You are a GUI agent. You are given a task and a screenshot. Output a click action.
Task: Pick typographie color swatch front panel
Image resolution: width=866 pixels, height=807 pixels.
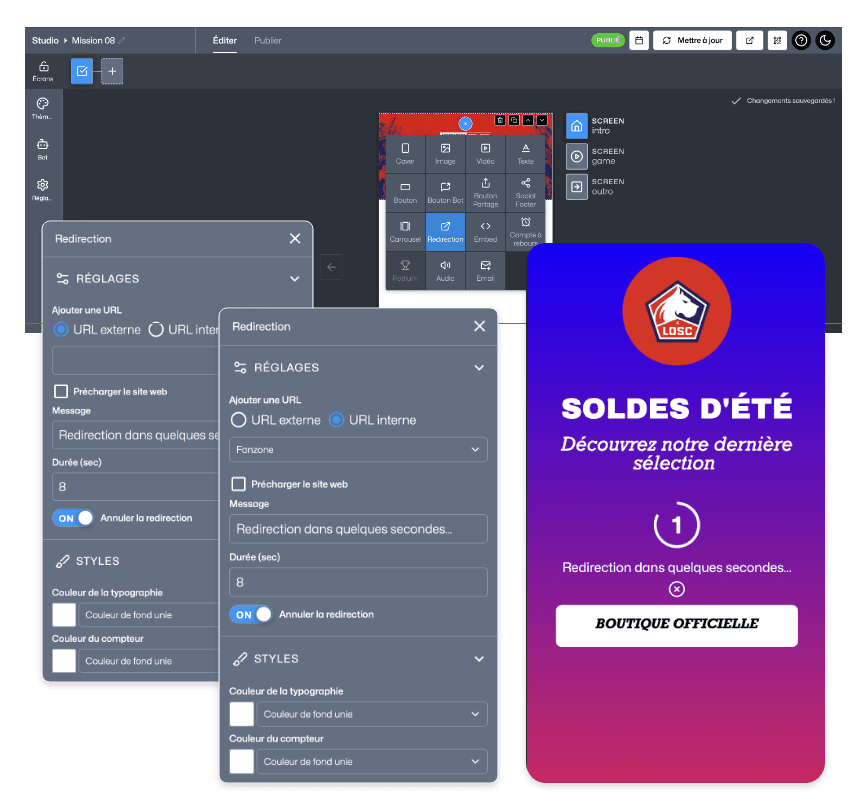point(242,714)
